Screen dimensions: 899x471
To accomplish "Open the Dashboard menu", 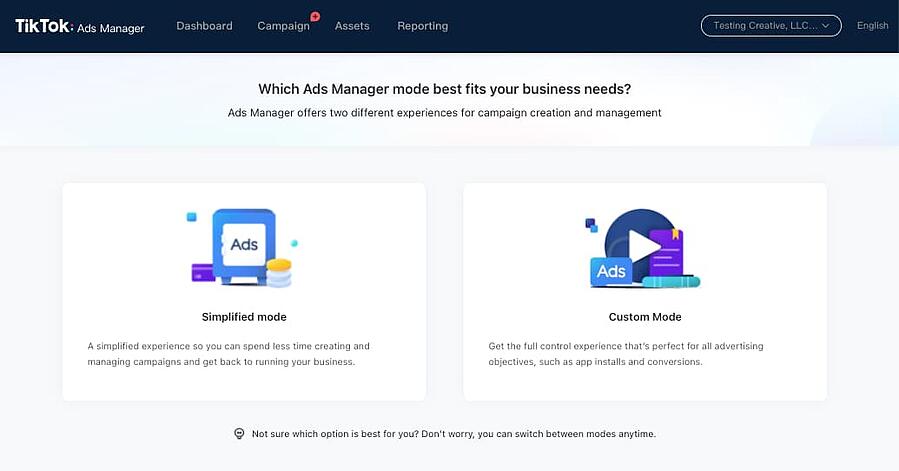I will tap(204, 26).
